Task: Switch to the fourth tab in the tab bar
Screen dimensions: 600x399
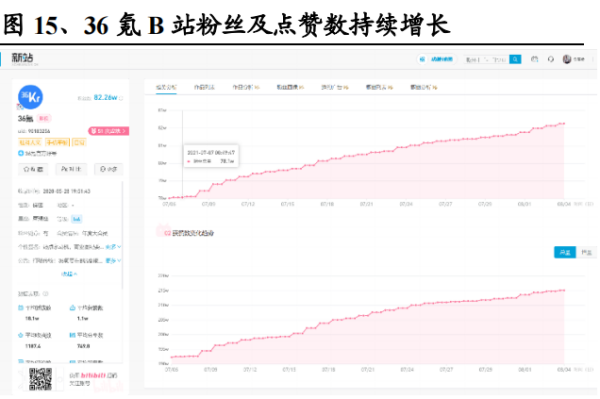Action: click(x=290, y=88)
